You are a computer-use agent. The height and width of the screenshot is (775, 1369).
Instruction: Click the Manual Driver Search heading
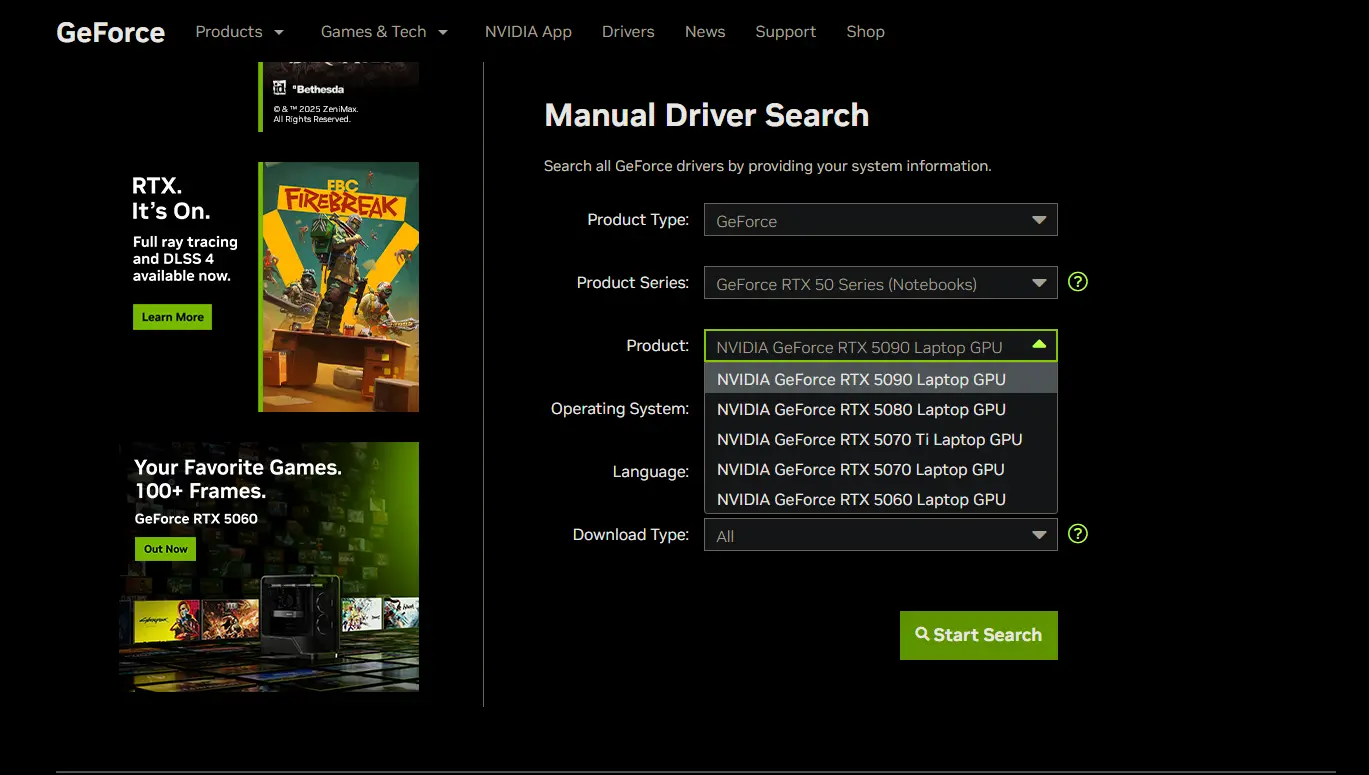click(707, 115)
